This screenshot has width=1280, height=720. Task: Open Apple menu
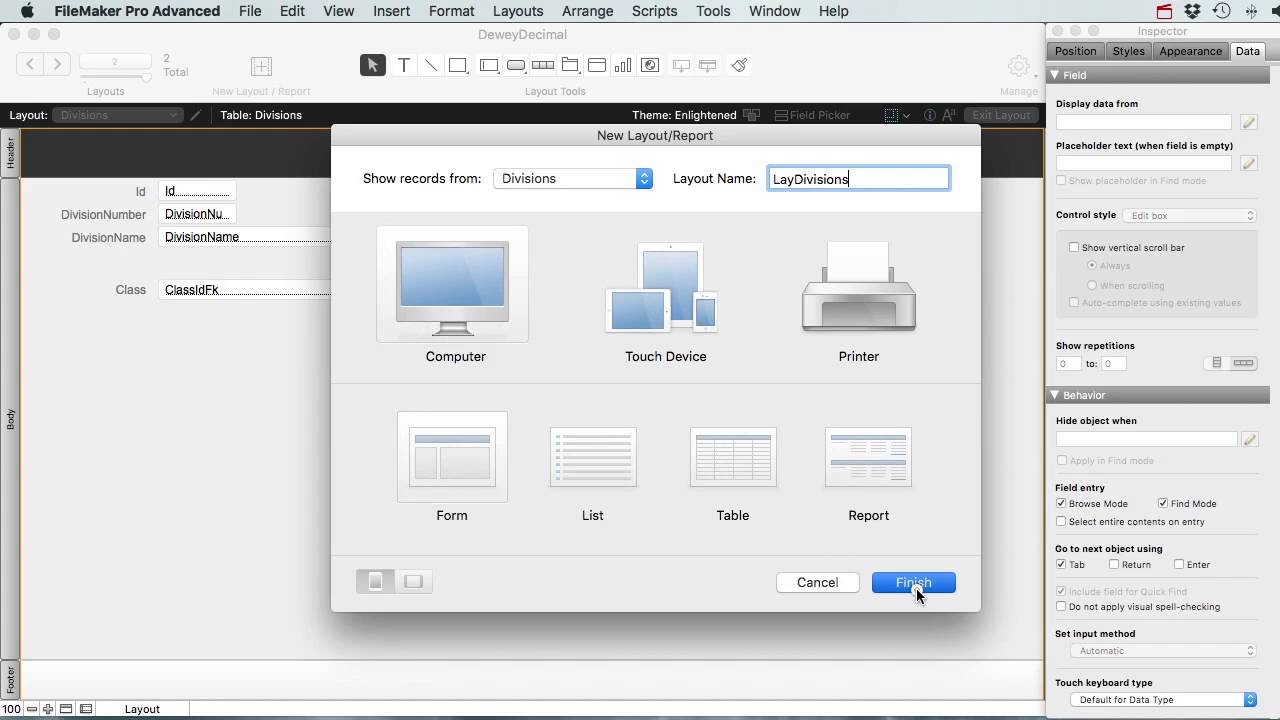[x=27, y=11]
